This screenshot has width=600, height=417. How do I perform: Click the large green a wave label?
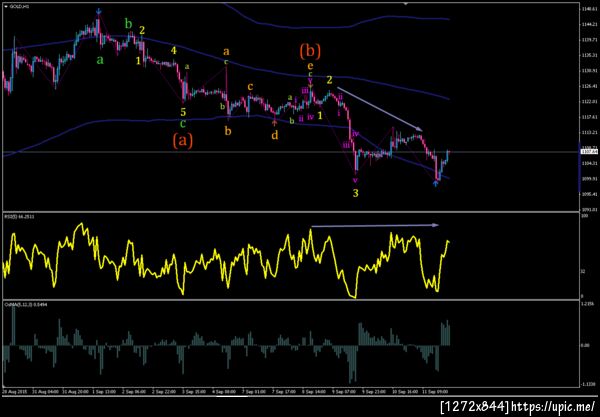pyautogui.click(x=100, y=60)
